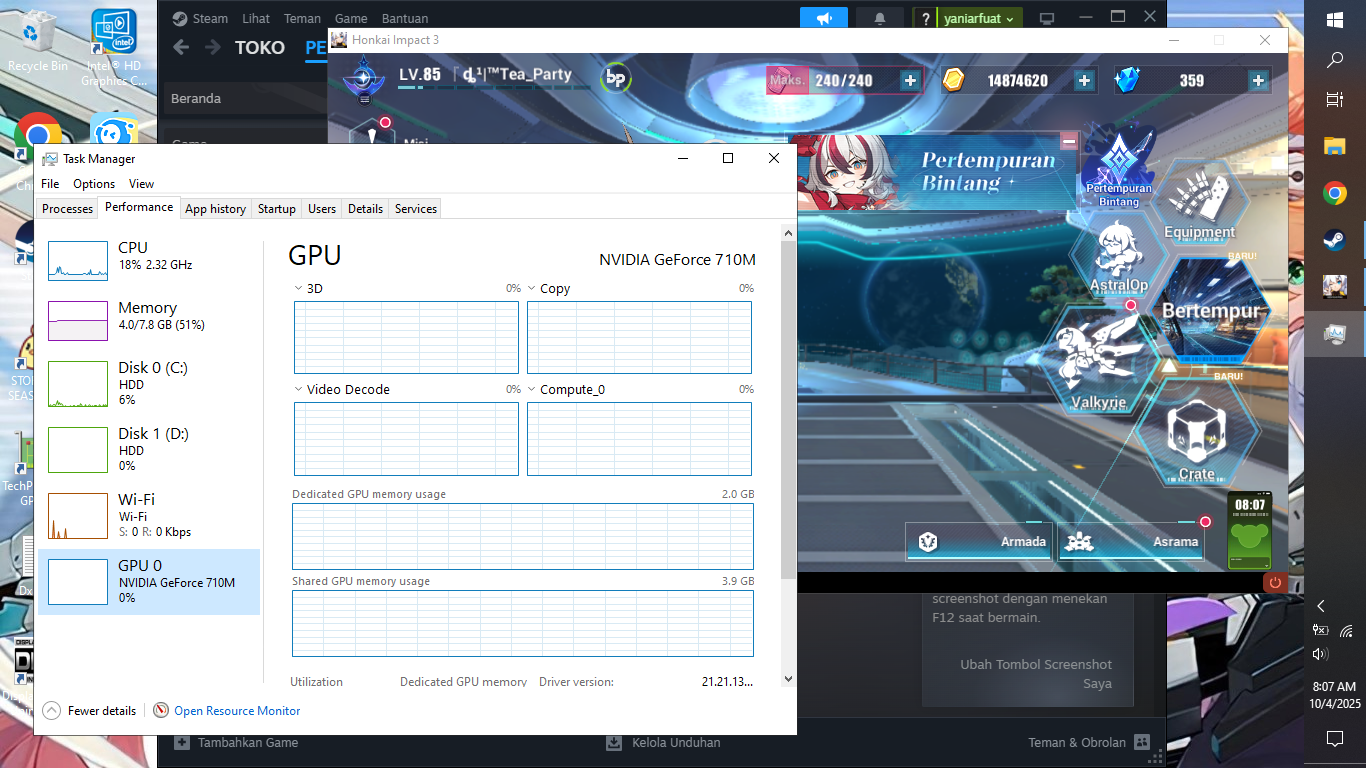The width and height of the screenshot is (1366, 768).
Task: Collapse the Pertempuran Bintang banner with minus
Action: (x=1068, y=141)
